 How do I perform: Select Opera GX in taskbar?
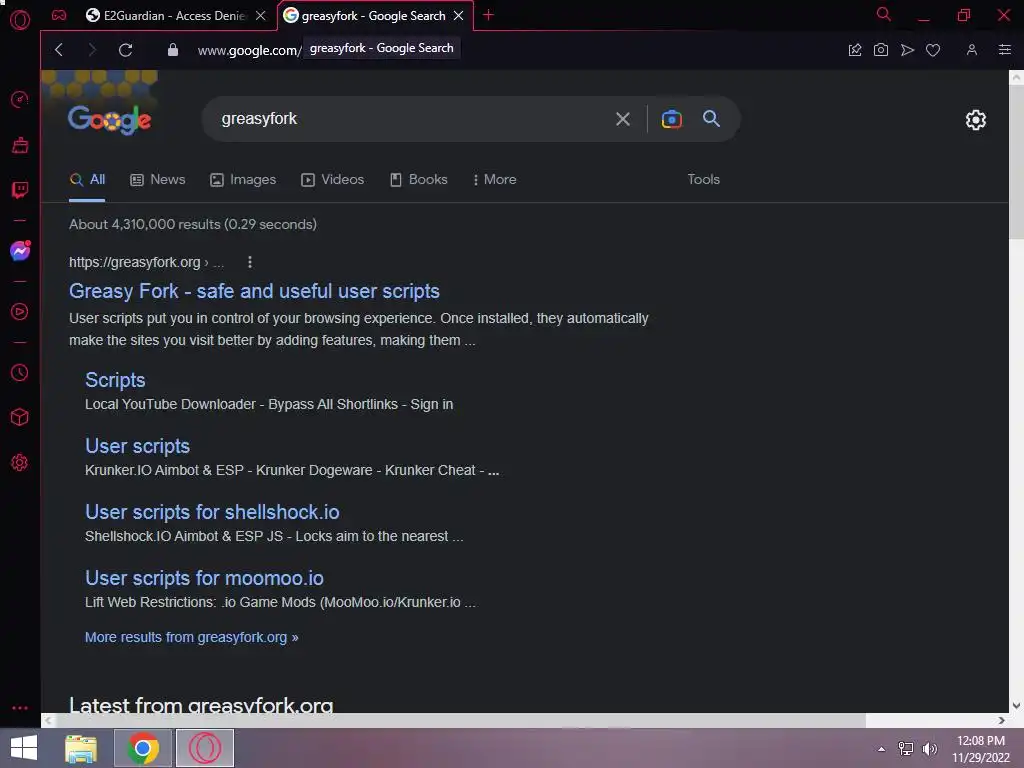click(204, 748)
